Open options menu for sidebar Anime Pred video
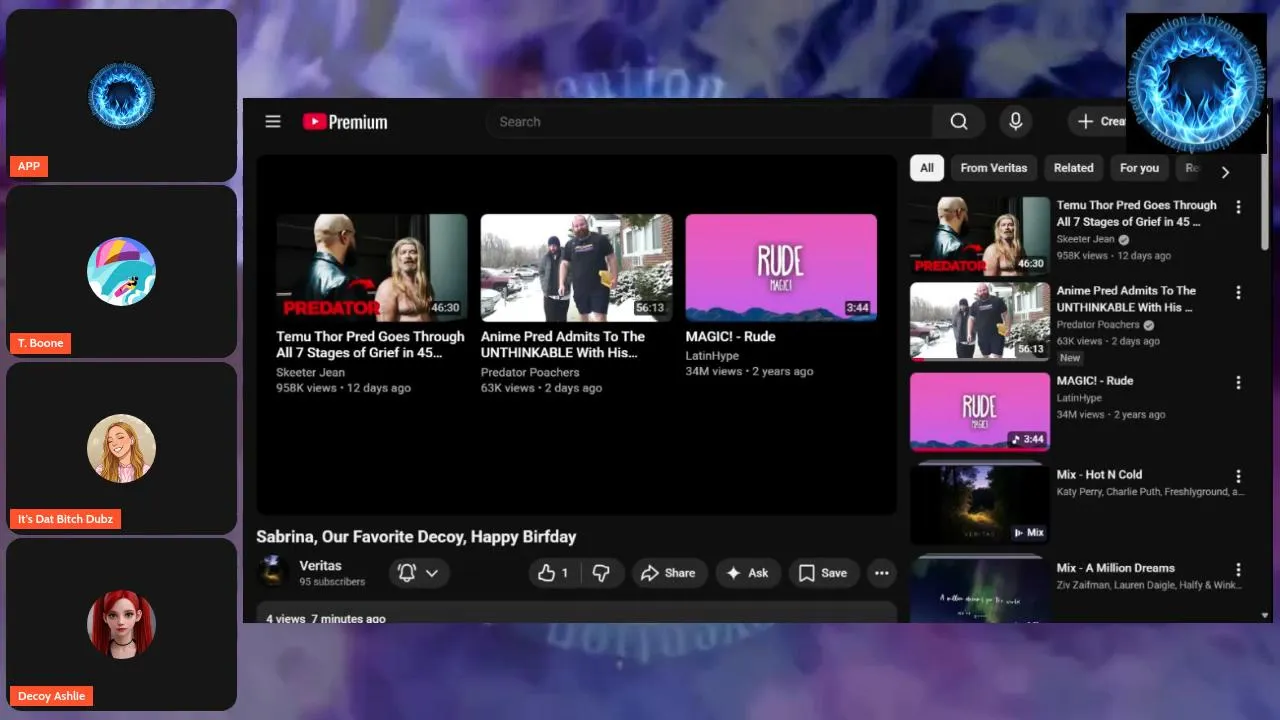The height and width of the screenshot is (720, 1280). [1238, 293]
